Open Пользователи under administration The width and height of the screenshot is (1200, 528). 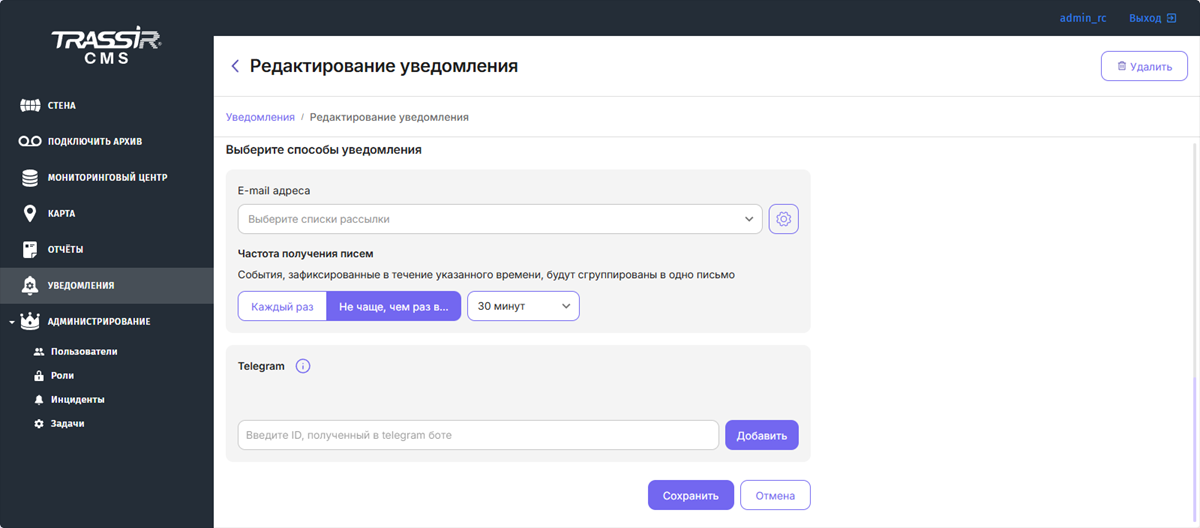coord(84,352)
